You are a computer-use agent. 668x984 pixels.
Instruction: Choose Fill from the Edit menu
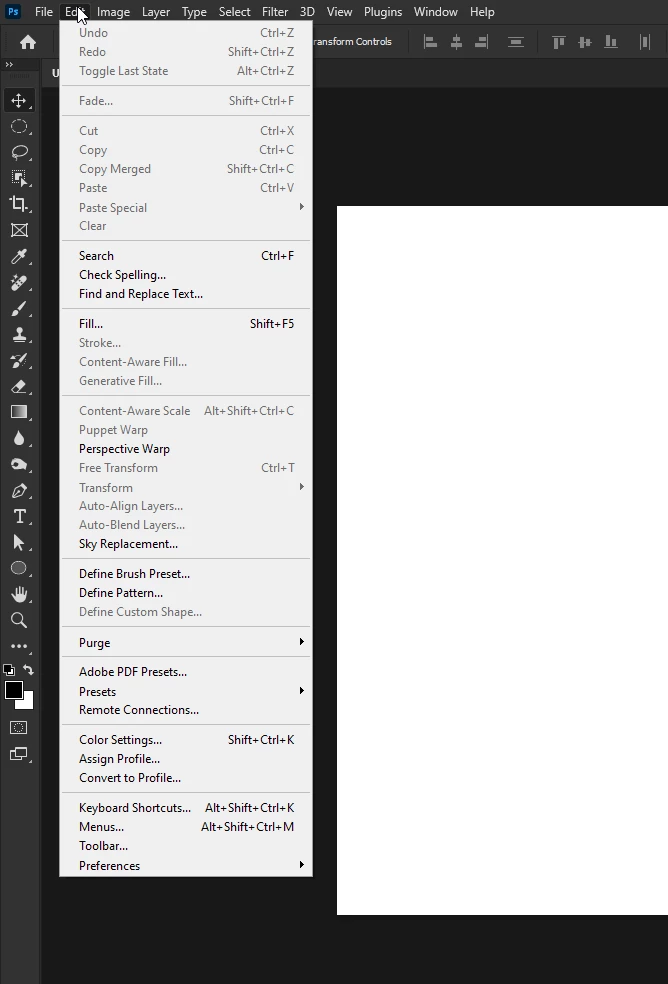point(186,324)
